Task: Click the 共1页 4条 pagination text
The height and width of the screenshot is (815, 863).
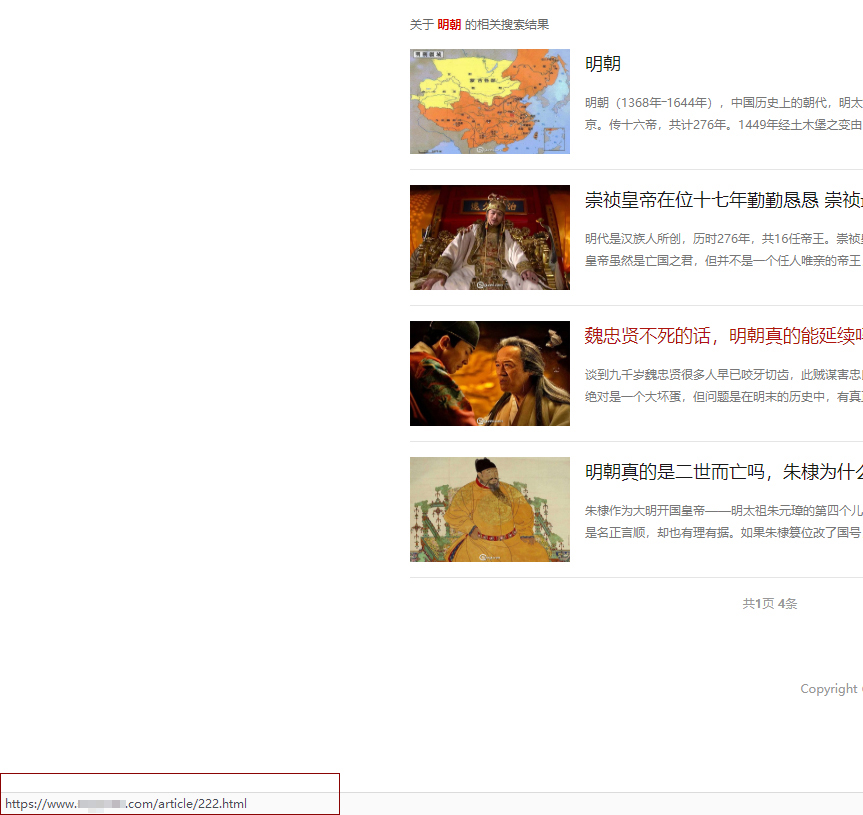Action: (x=769, y=604)
